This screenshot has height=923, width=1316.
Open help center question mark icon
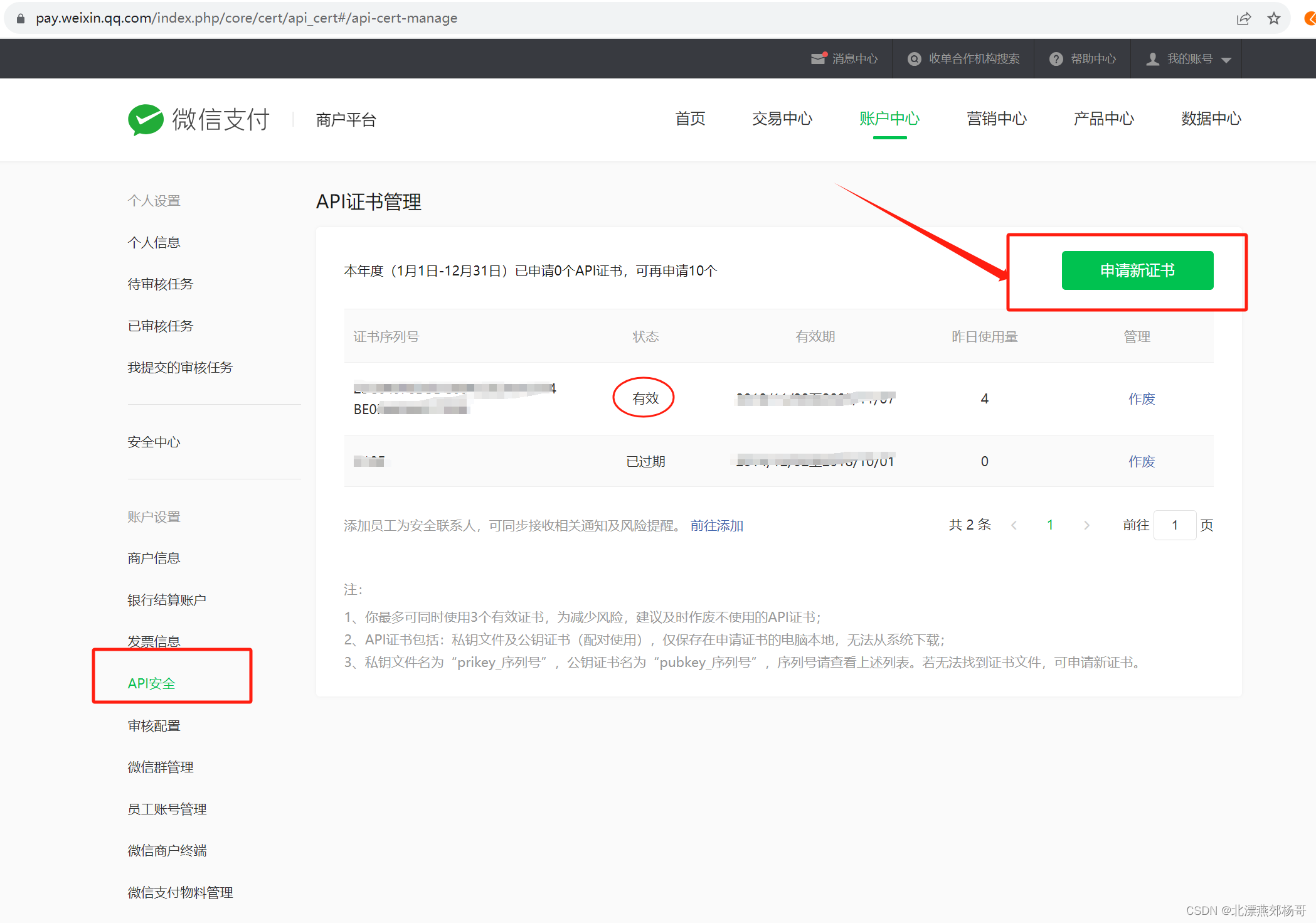pos(1056,59)
